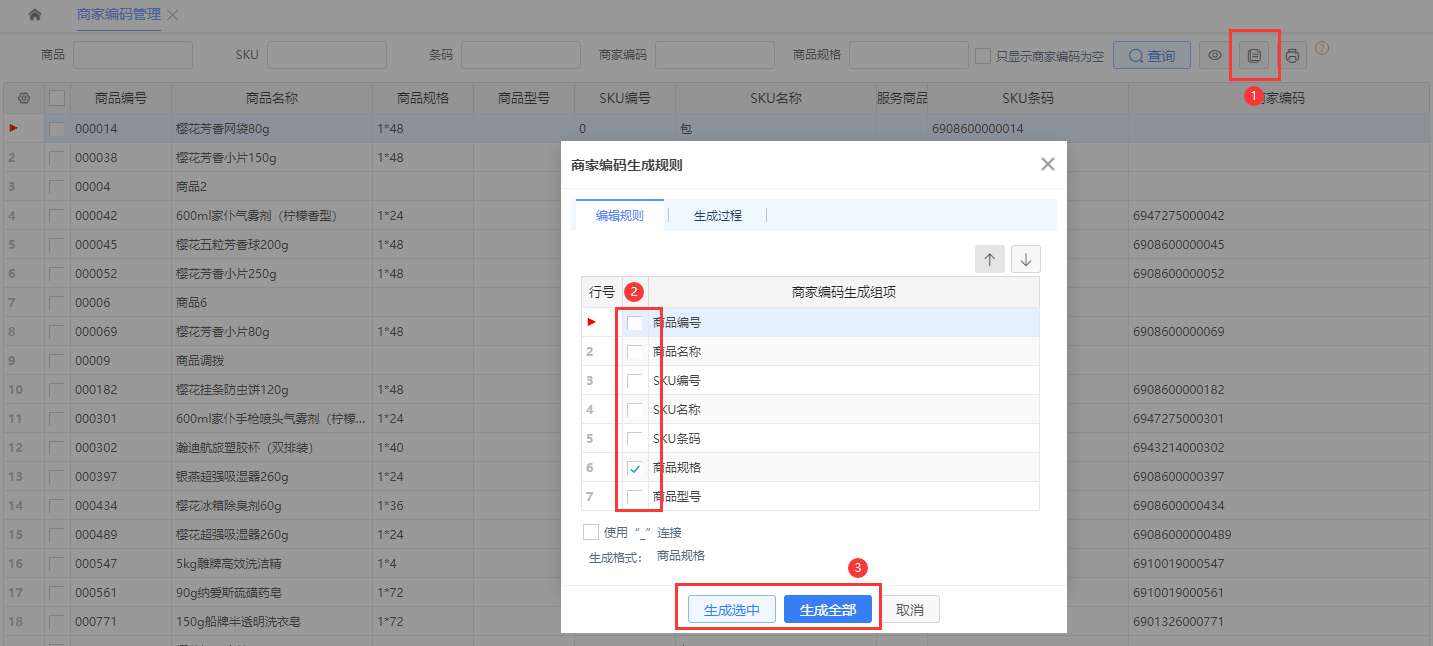Switch to 编辑规则 tab
This screenshot has width=1433, height=646.
coord(620,215)
